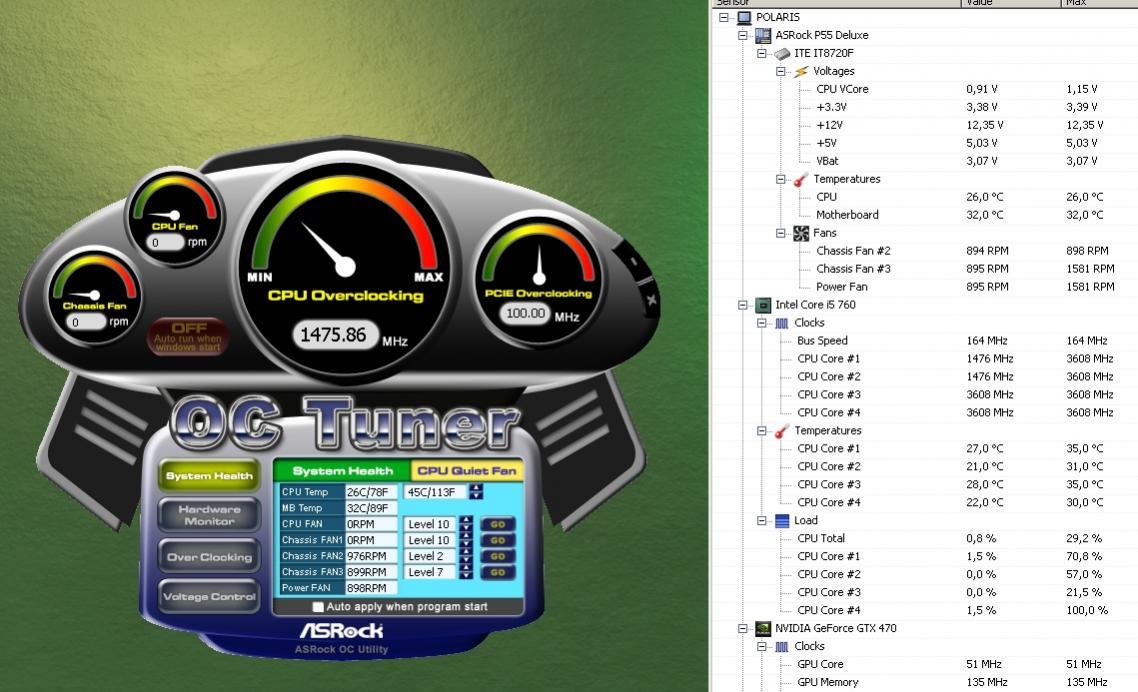Screen dimensions: 1138x692
Task: Click GO button in the CPU FAN row
Action: coord(498,524)
